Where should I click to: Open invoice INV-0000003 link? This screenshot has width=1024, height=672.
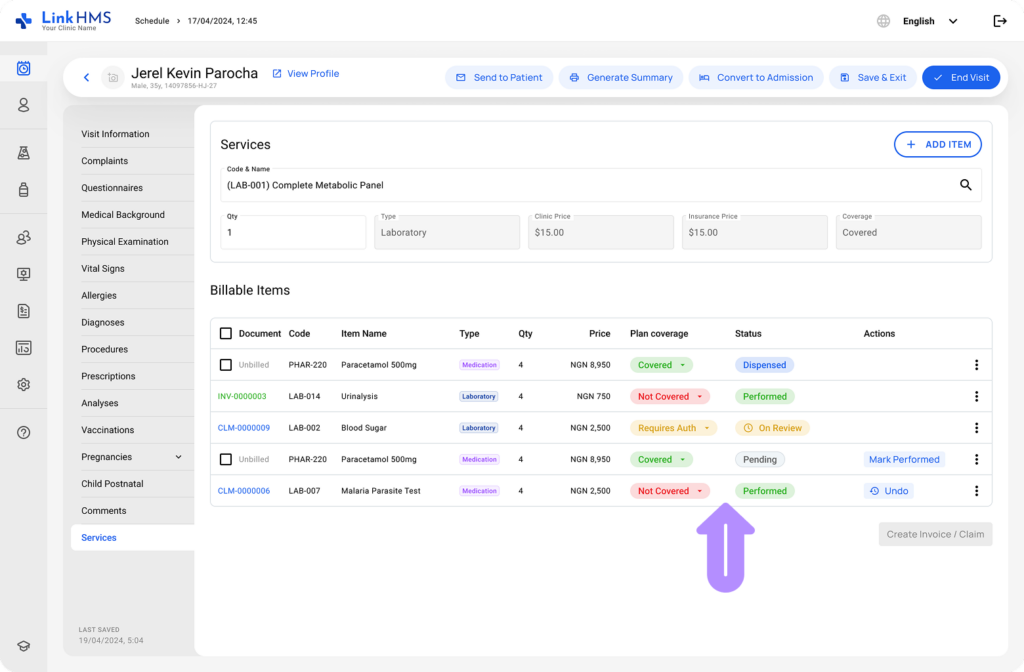pos(242,396)
